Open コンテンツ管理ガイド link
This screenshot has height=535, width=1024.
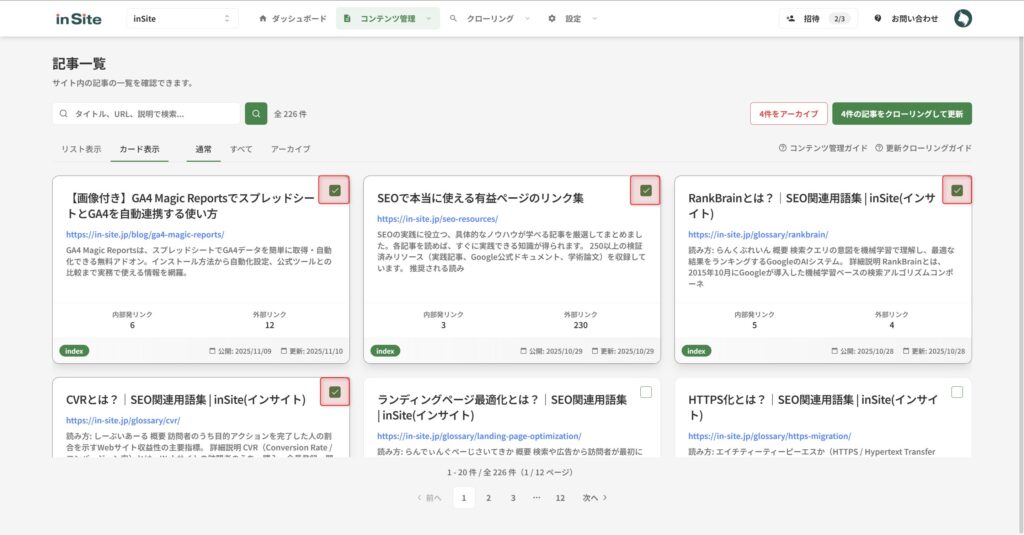[823, 148]
